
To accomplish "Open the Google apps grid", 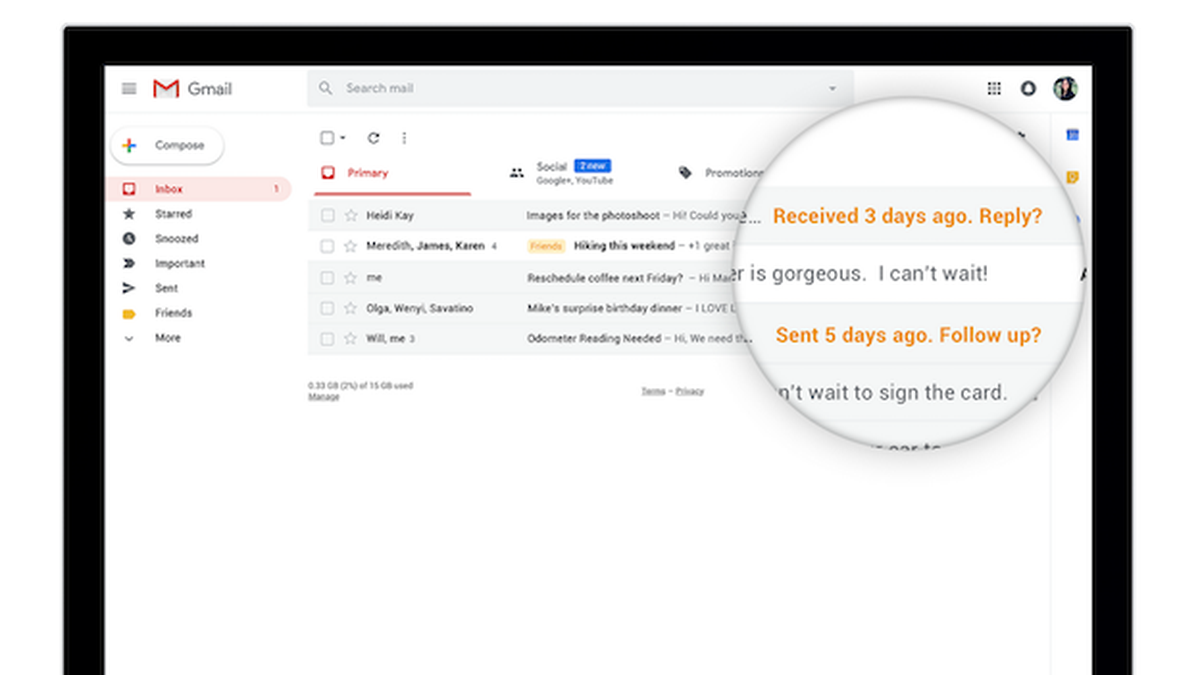I will click(x=993, y=88).
